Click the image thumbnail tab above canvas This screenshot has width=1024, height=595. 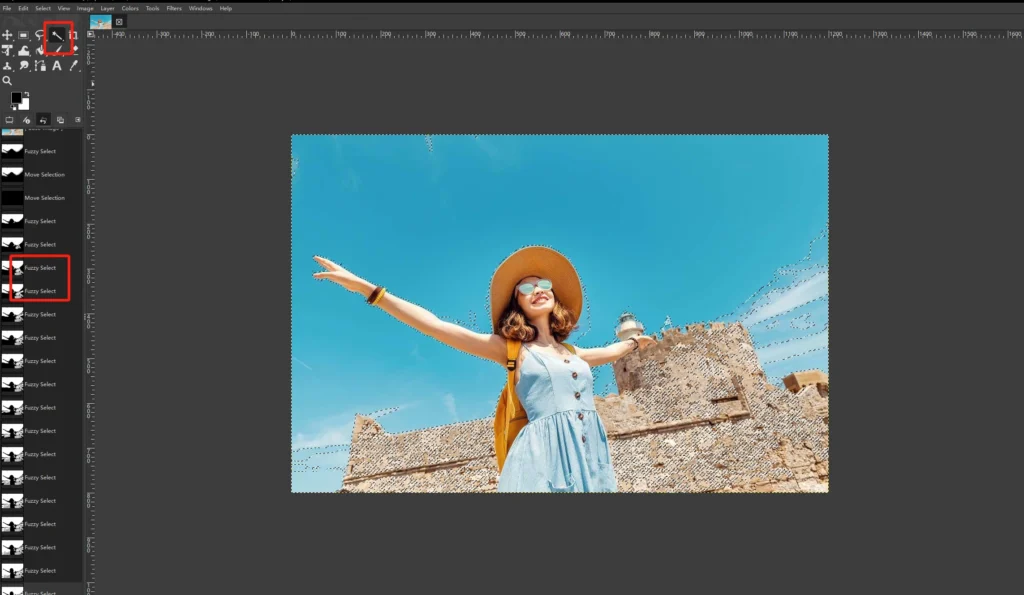101,22
